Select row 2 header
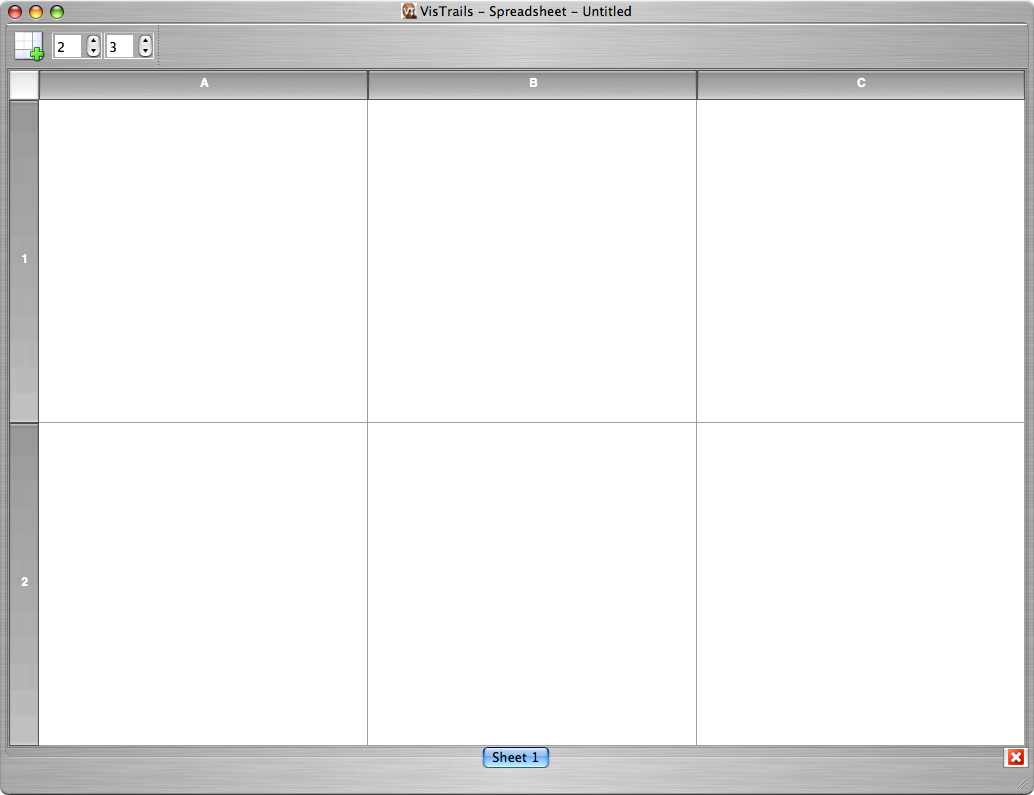Image resolution: width=1034 pixels, height=795 pixels. tap(24, 583)
